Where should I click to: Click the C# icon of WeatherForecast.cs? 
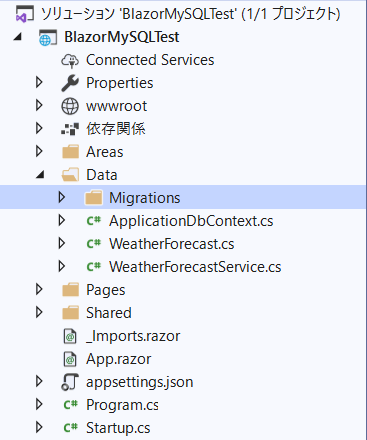(94, 244)
